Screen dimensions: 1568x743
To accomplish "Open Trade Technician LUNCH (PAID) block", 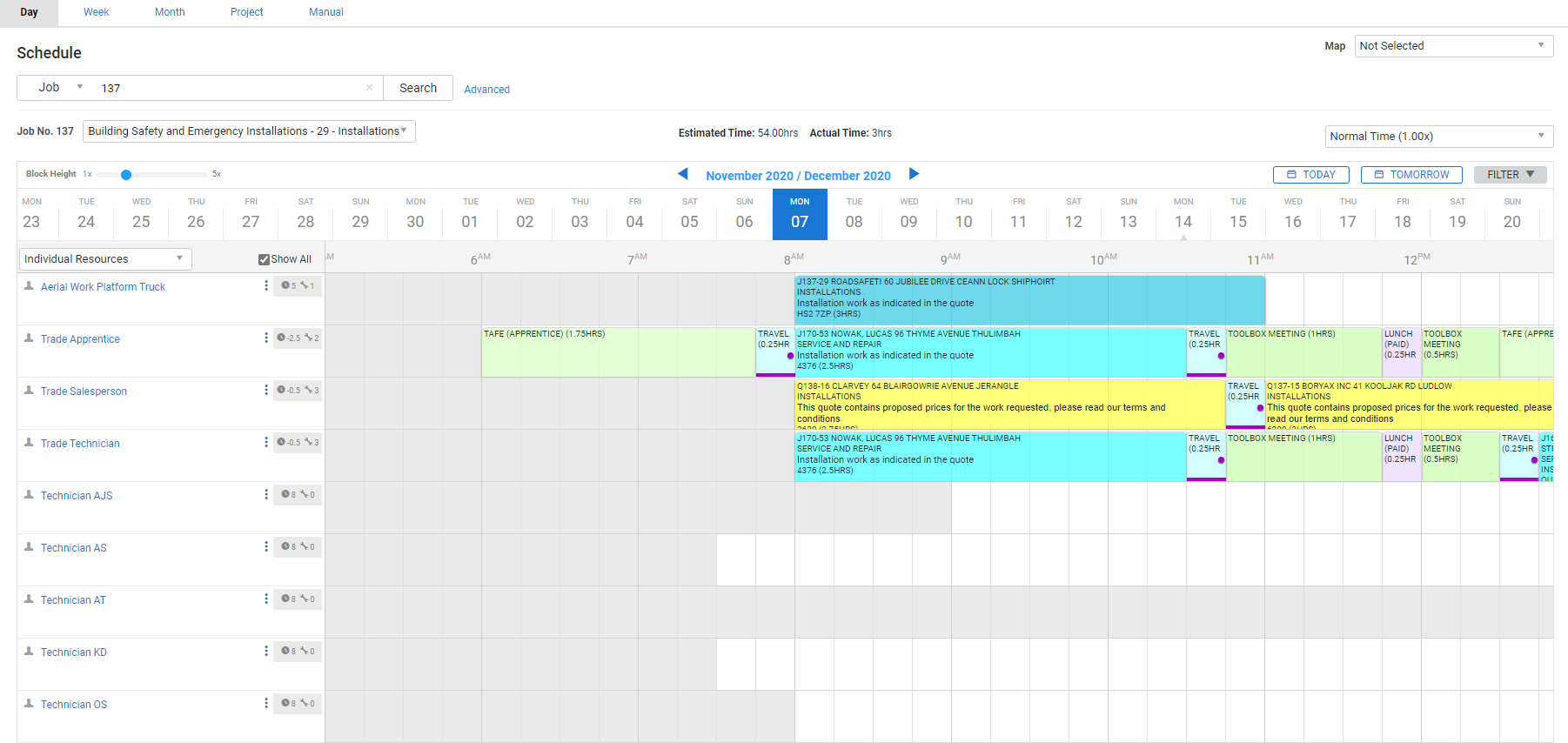I will [x=1402, y=457].
